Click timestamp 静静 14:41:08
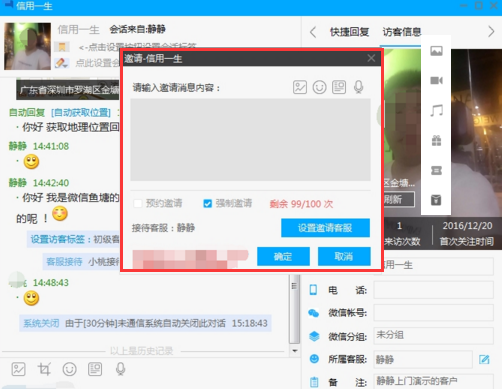The width and height of the screenshot is (504, 389). click(x=39, y=146)
